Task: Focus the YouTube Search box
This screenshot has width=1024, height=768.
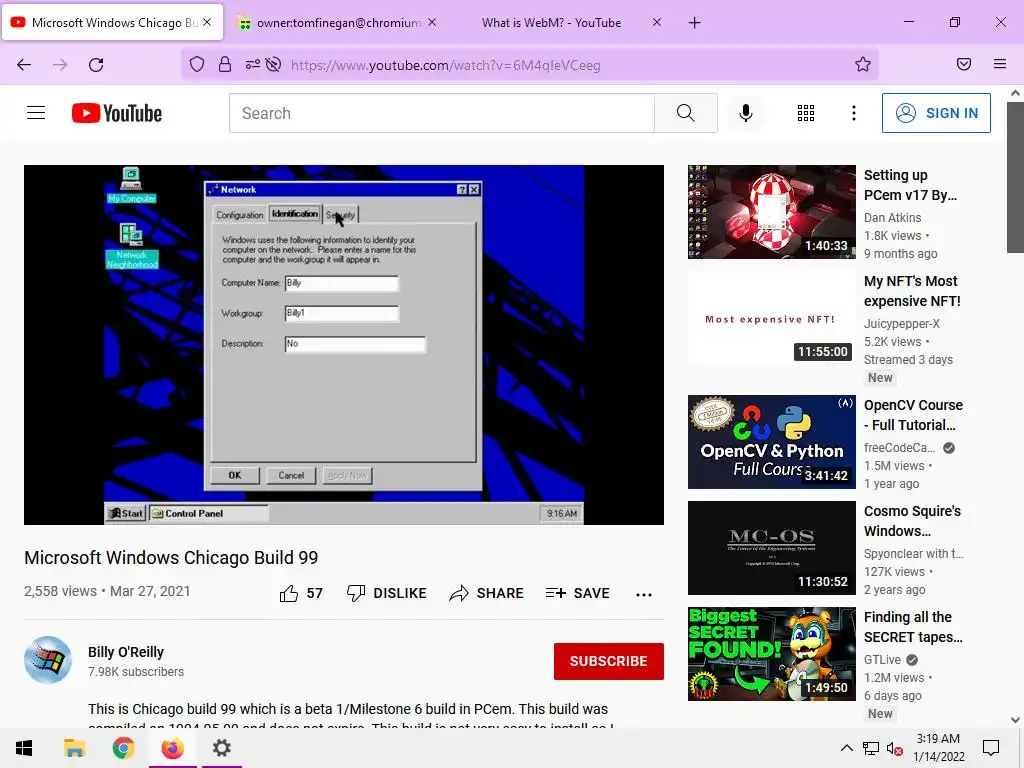Action: pyautogui.click(x=441, y=113)
